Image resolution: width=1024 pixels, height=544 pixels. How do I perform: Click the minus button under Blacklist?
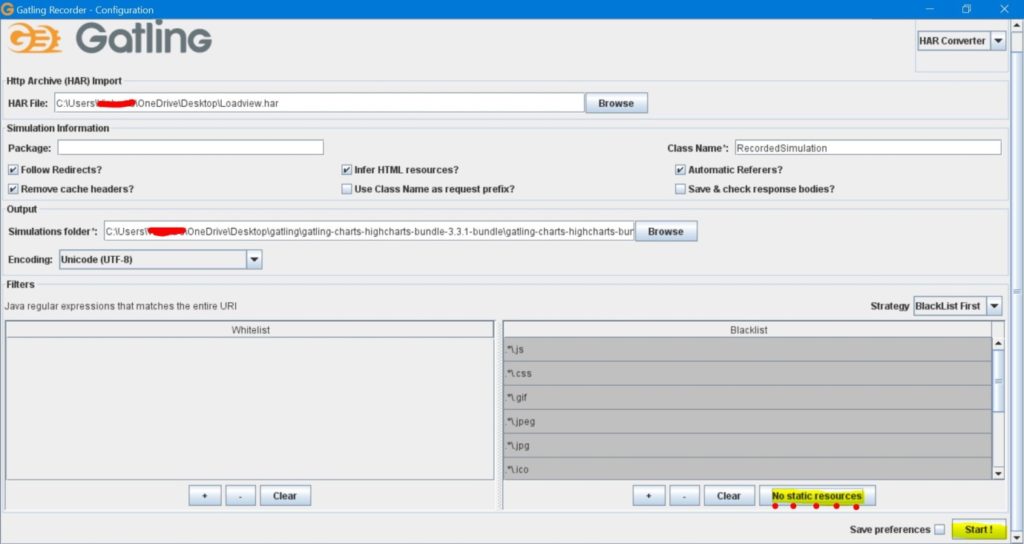click(x=684, y=496)
